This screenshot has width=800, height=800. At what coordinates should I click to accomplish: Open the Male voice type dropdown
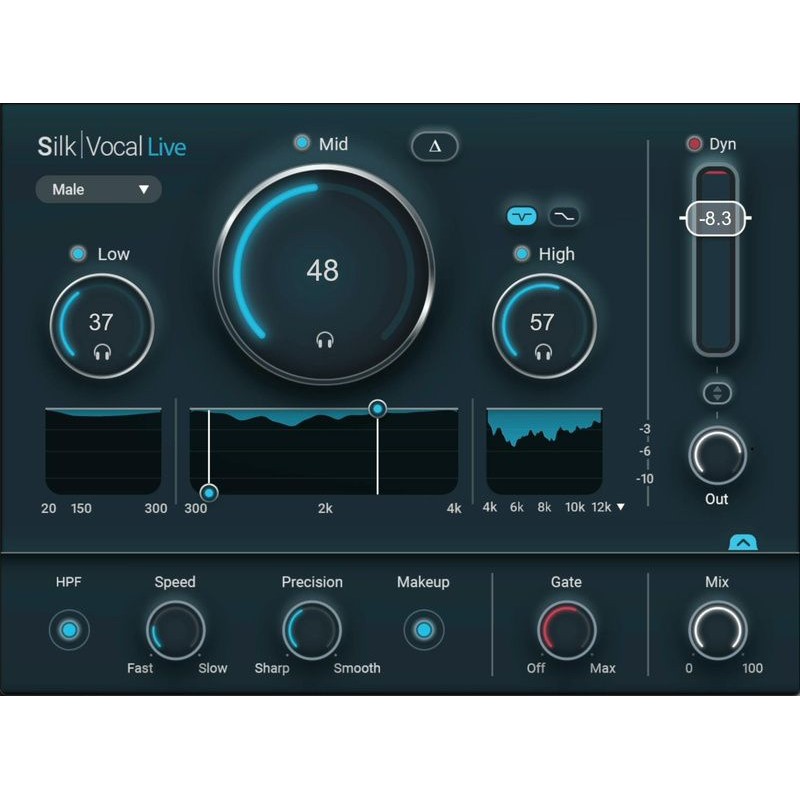point(98,190)
